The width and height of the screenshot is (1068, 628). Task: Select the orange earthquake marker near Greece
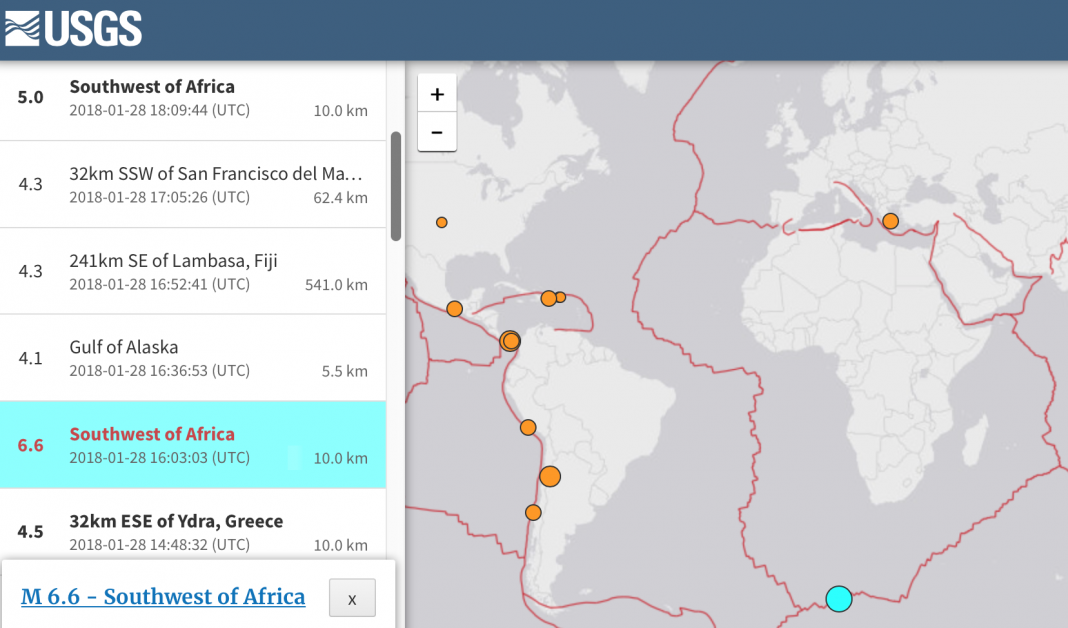coord(890,220)
